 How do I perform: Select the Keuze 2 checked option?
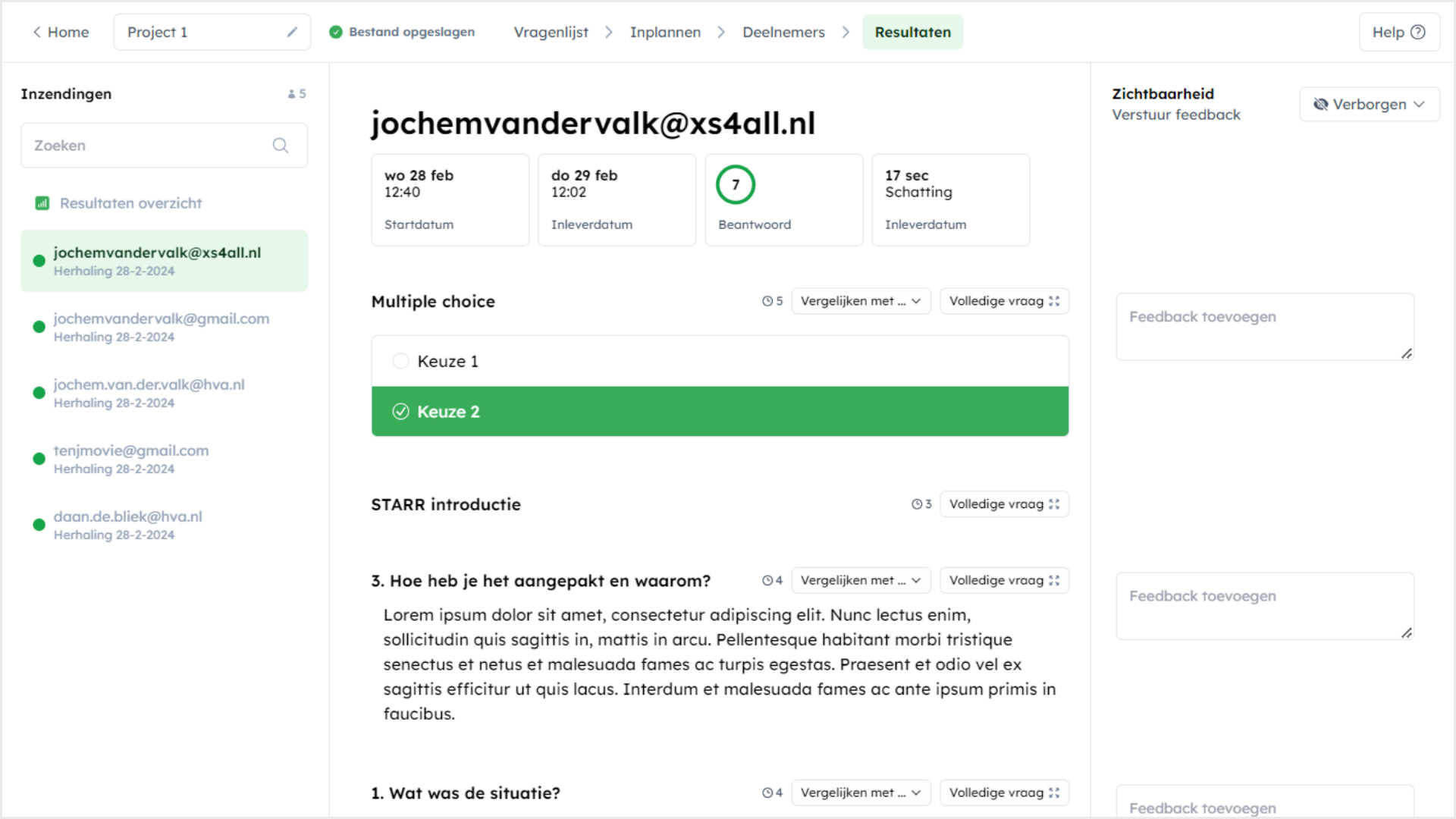click(x=720, y=411)
